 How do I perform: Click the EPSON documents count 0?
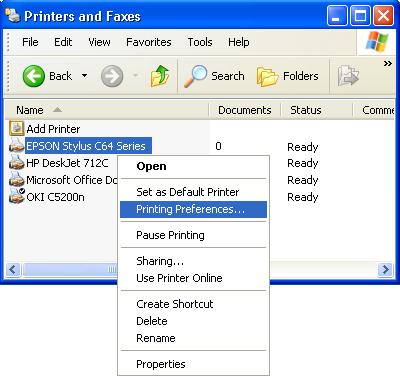click(218, 146)
